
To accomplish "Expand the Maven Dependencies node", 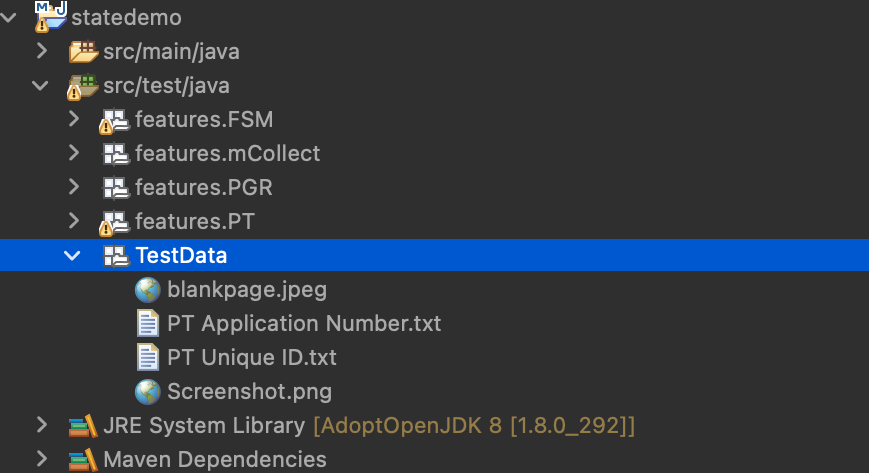I will [x=41, y=460].
